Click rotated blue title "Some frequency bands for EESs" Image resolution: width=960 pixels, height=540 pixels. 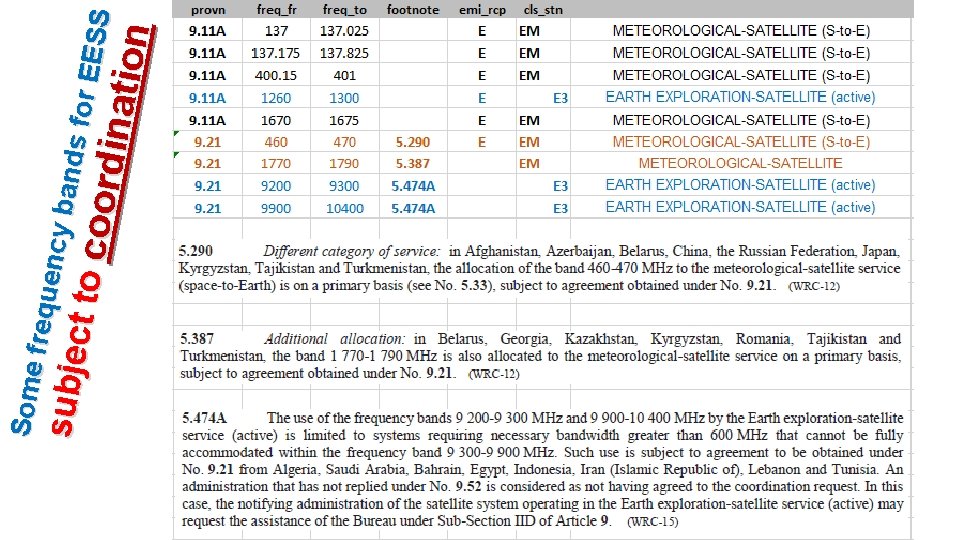(61, 223)
